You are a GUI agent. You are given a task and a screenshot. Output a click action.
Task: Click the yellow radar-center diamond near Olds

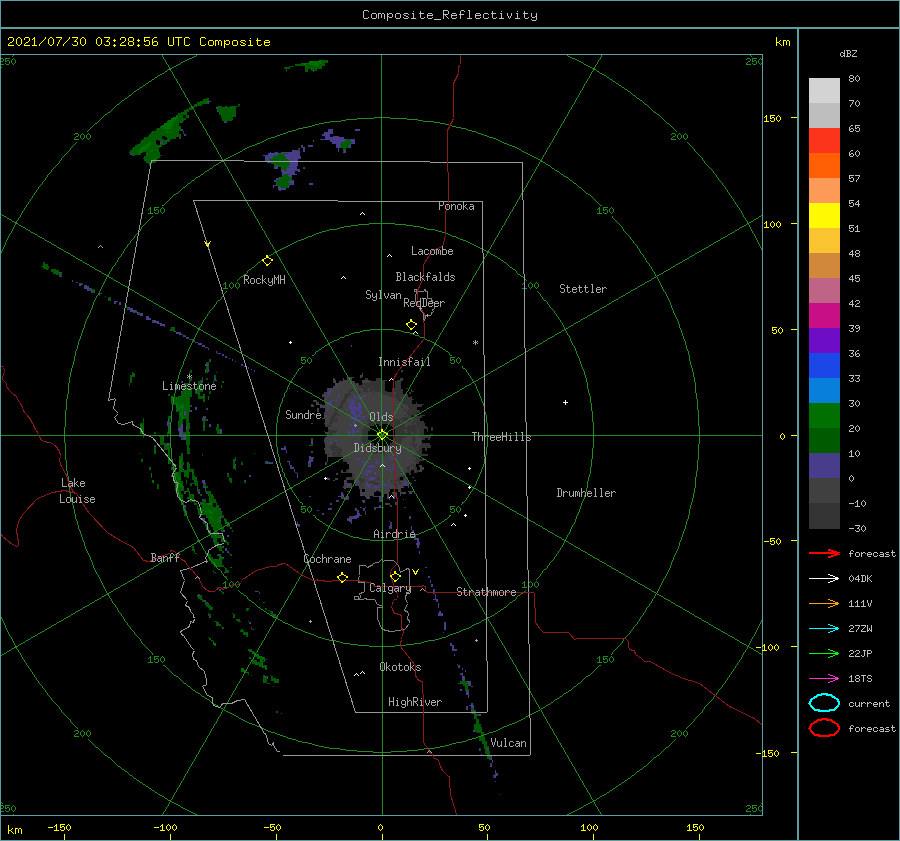click(x=382, y=435)
